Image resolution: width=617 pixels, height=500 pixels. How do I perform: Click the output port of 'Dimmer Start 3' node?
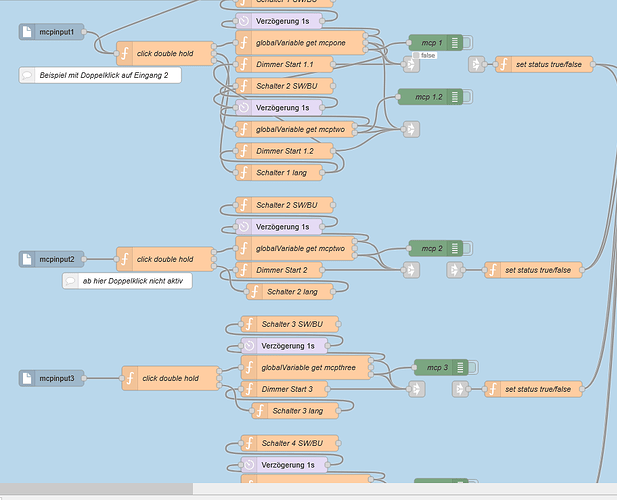click(327, 389)
